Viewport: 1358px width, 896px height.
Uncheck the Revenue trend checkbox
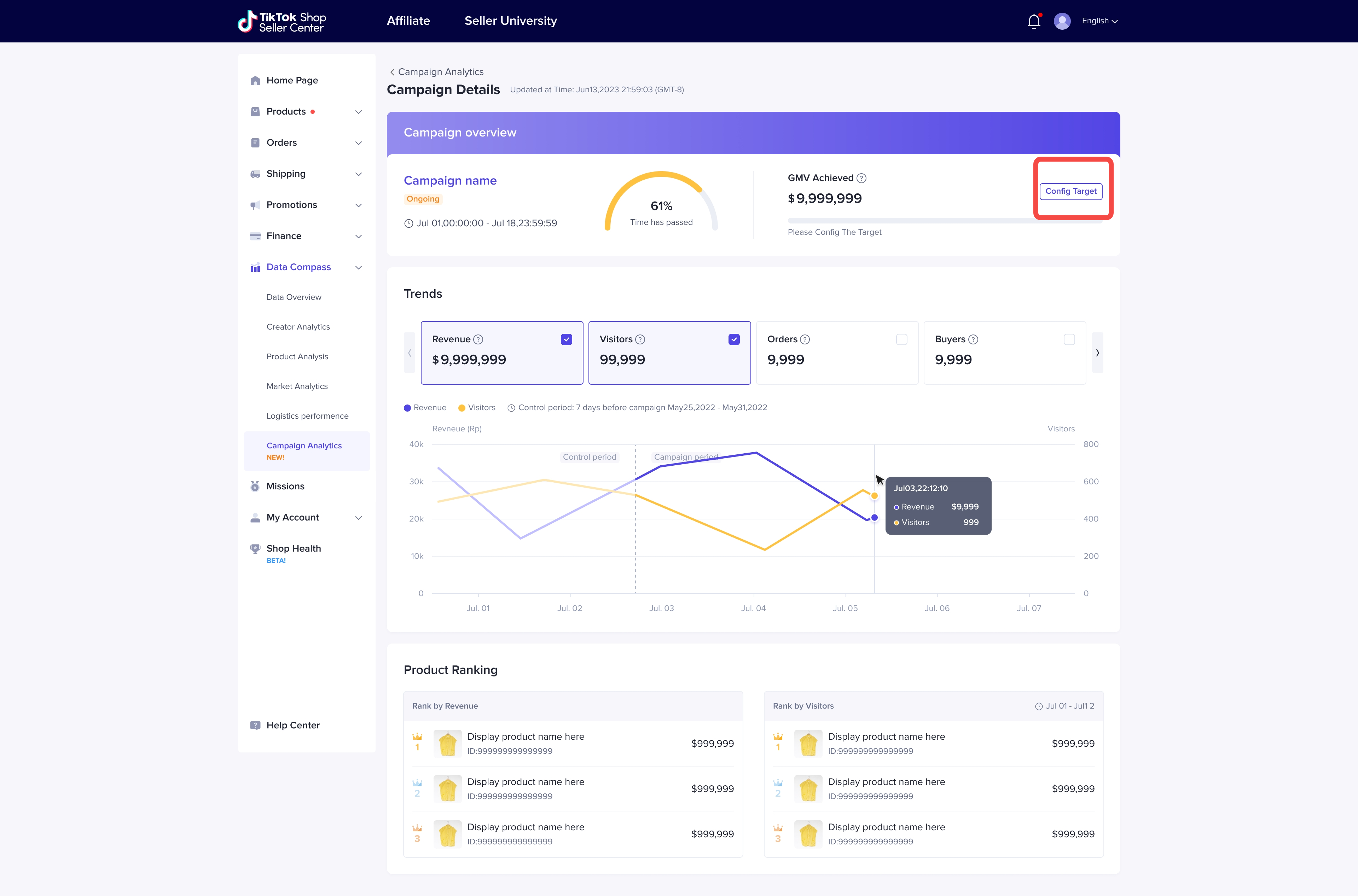pyautogui.click(x=567, y=339)
